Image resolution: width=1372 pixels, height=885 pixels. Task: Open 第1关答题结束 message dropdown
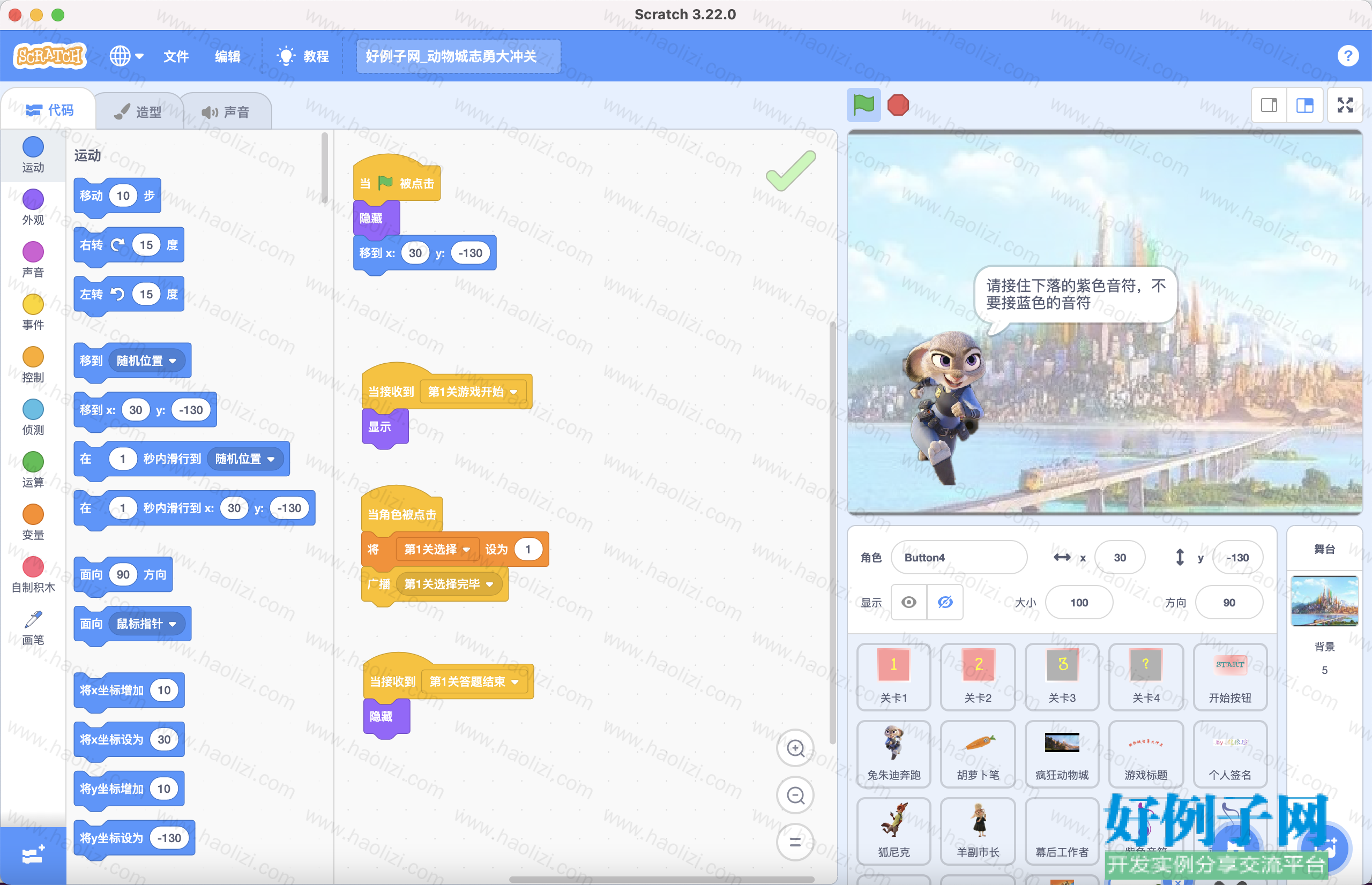pos(474,682)
